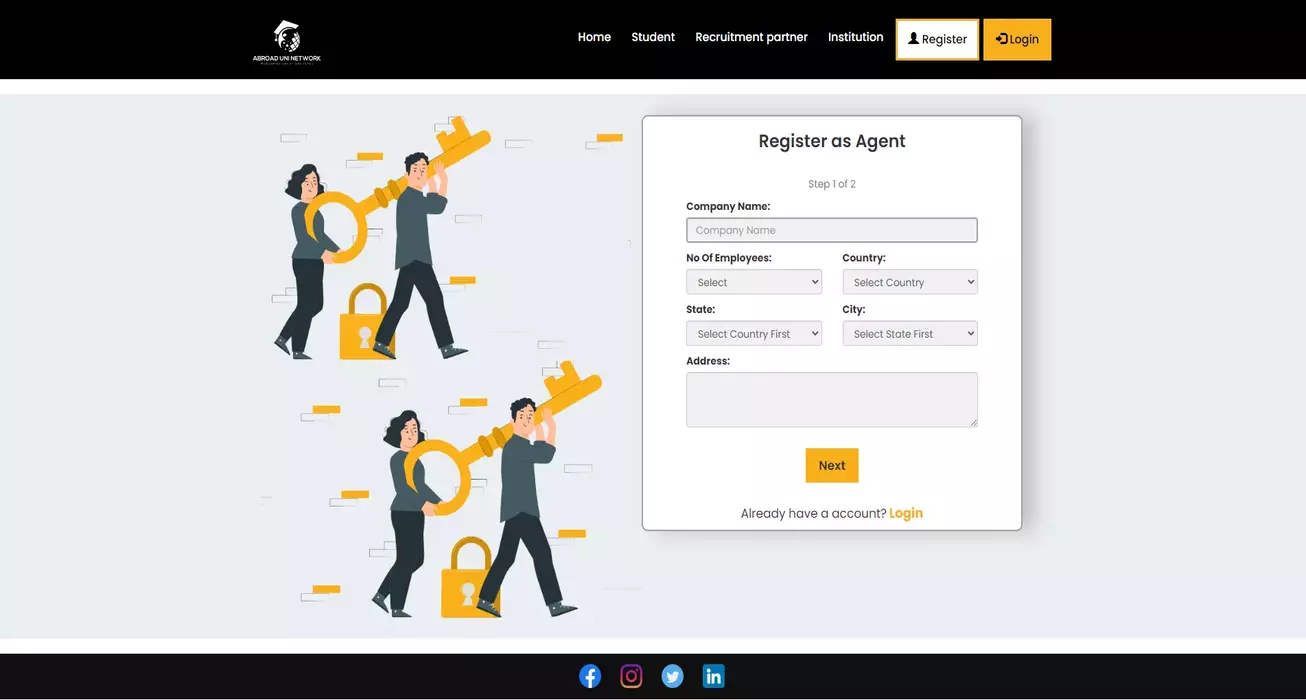Screen dimensions: 1306x700
Task: Open the Facebook page icon
Action: click(x=590, y=677)
